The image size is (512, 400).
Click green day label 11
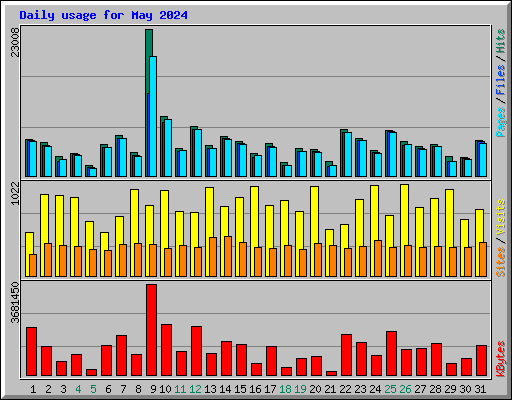pyautogui.click(x=180, y=389)
